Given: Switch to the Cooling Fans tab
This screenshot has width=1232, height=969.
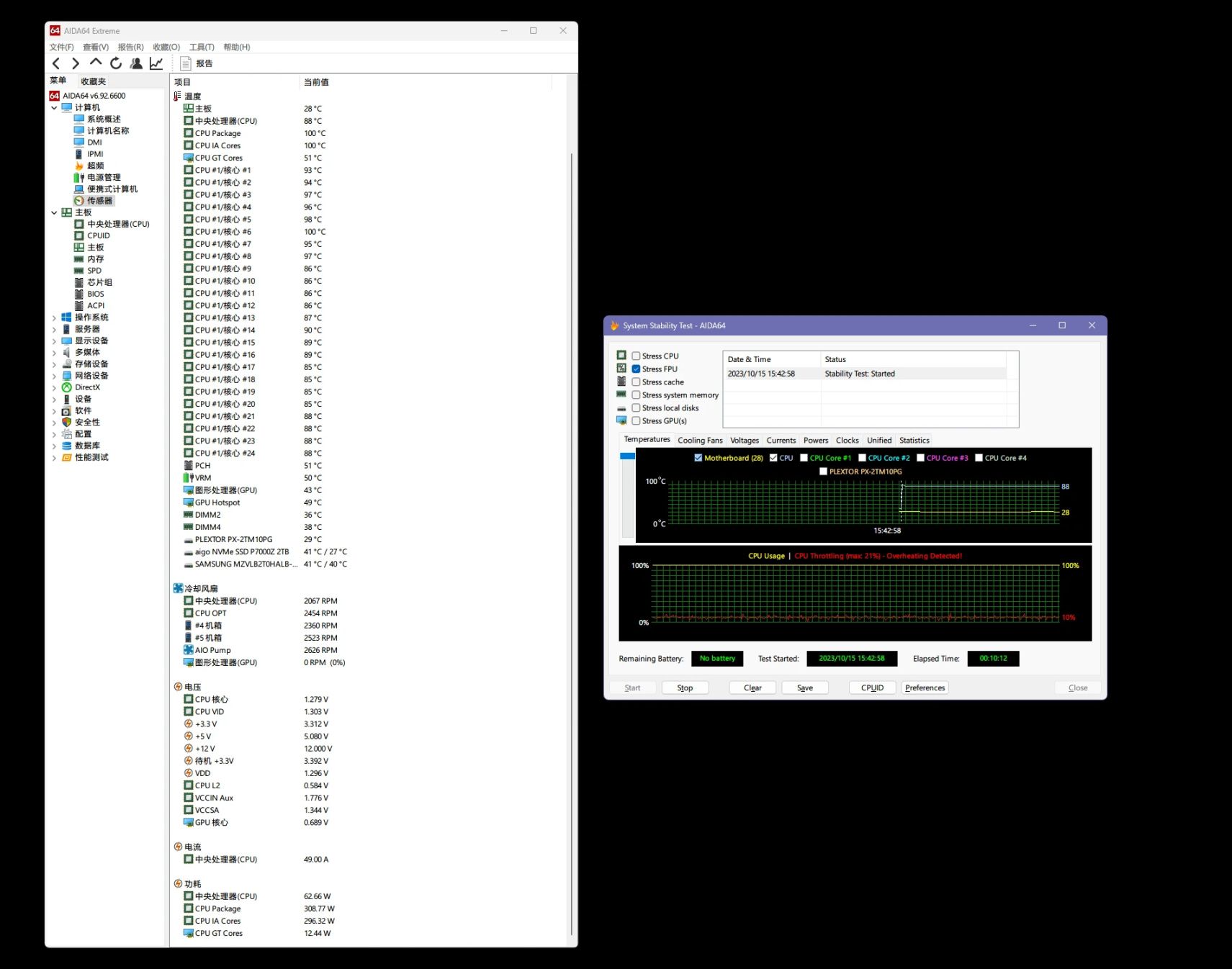Looking at the screenshot, I should [x=699, y=441].
